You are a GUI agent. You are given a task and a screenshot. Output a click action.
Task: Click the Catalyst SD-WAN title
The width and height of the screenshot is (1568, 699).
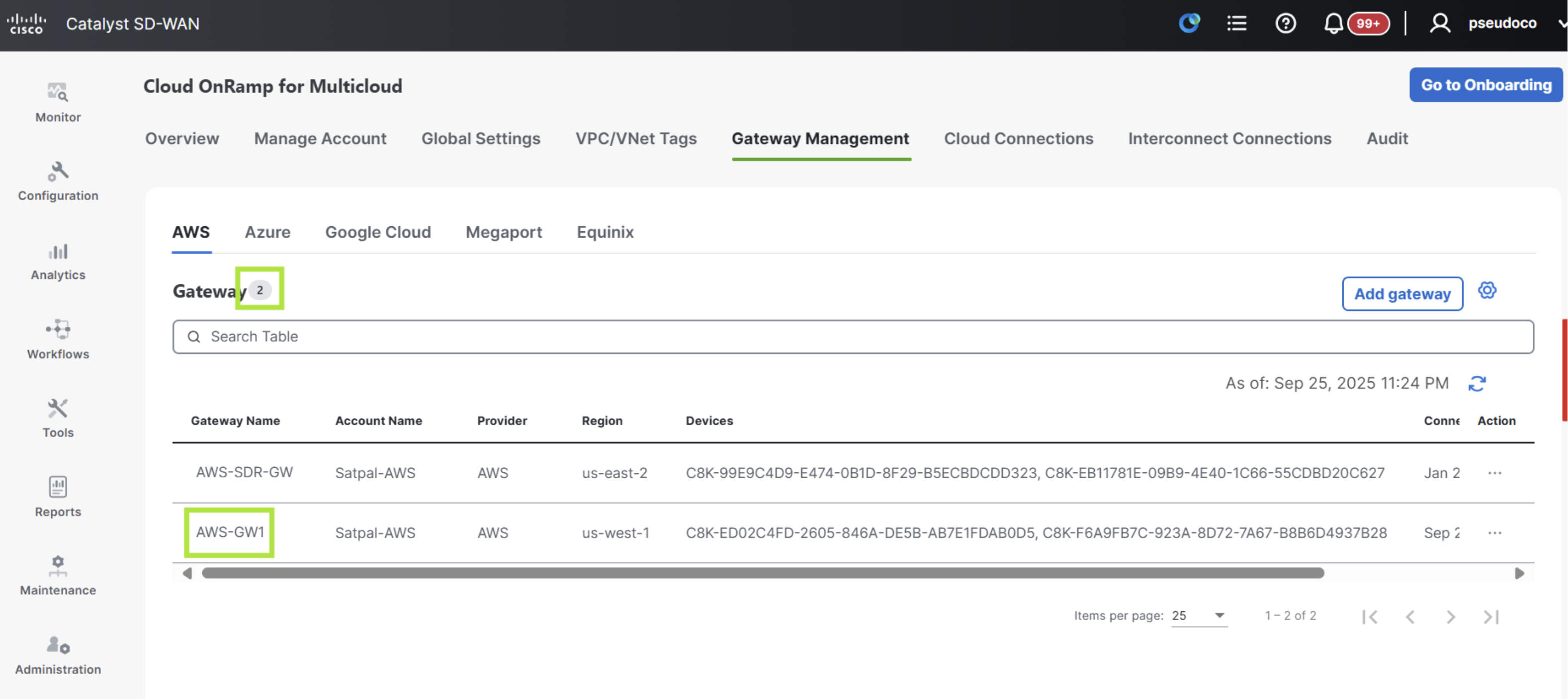(x=133, y=24)
